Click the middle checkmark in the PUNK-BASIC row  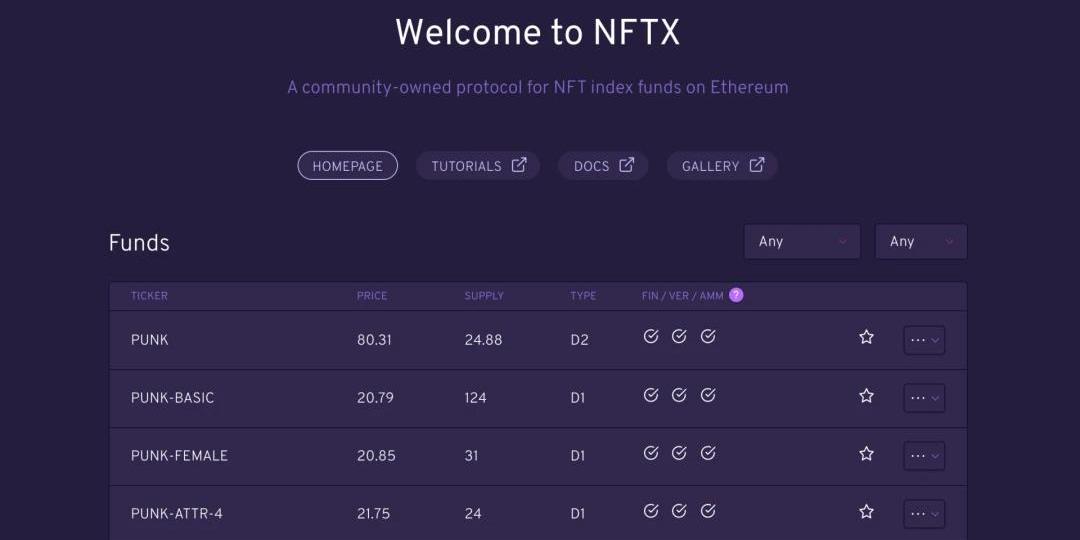[x=679, y=395]
